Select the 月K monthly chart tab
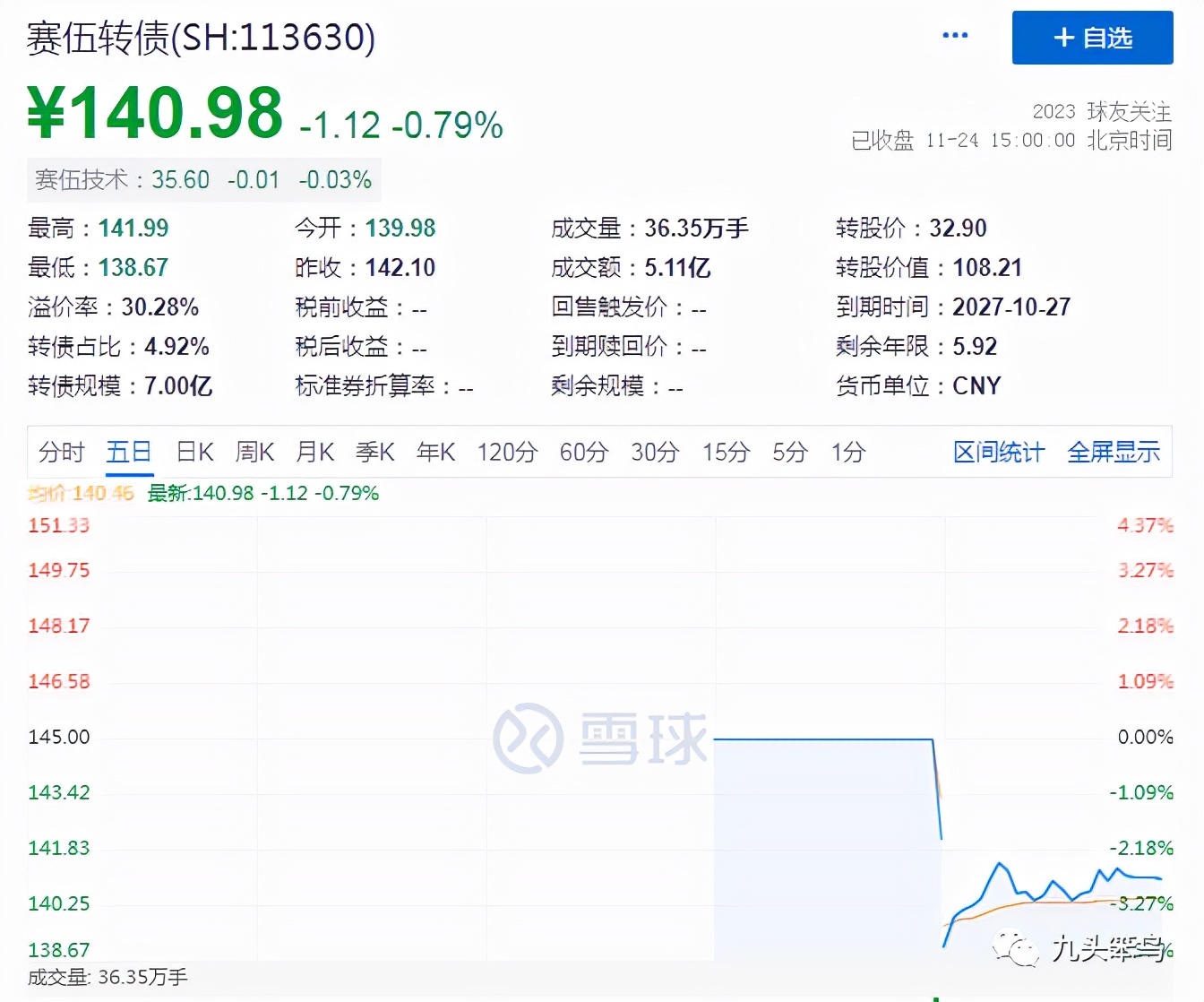 pyautogui.click(x=314, y=453)
